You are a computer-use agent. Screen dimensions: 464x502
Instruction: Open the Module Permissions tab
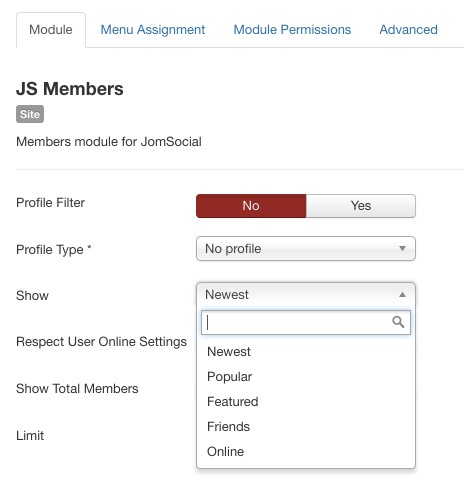tap(292, 30)
